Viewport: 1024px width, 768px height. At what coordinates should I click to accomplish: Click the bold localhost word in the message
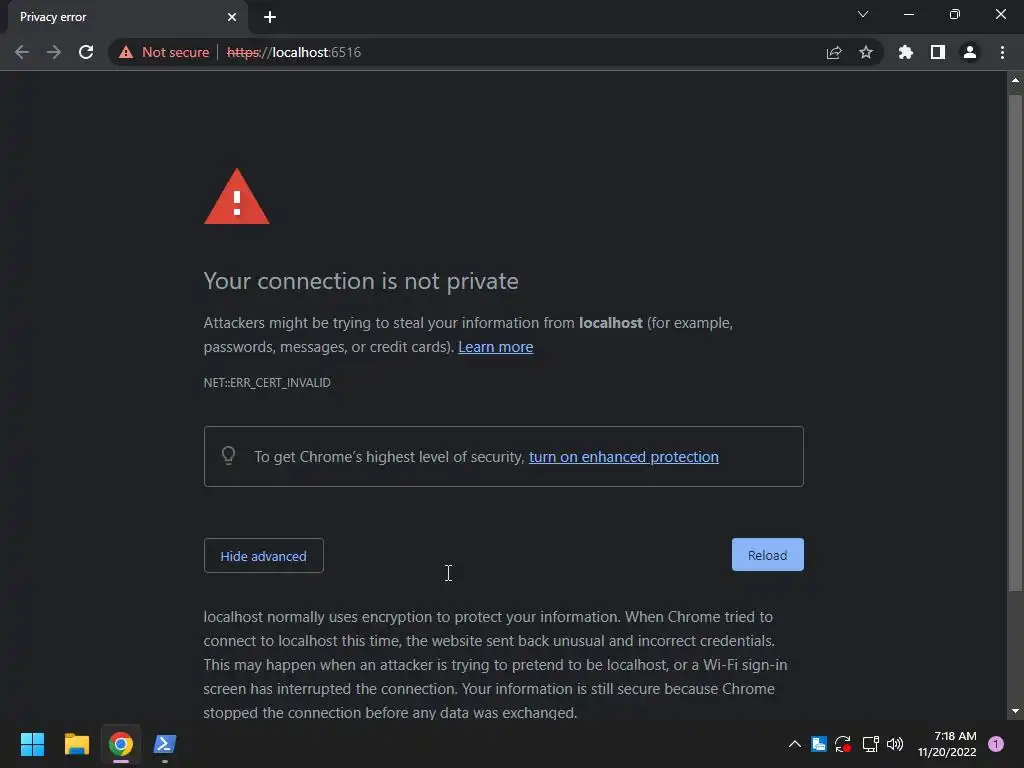click(x=611, y=323)
